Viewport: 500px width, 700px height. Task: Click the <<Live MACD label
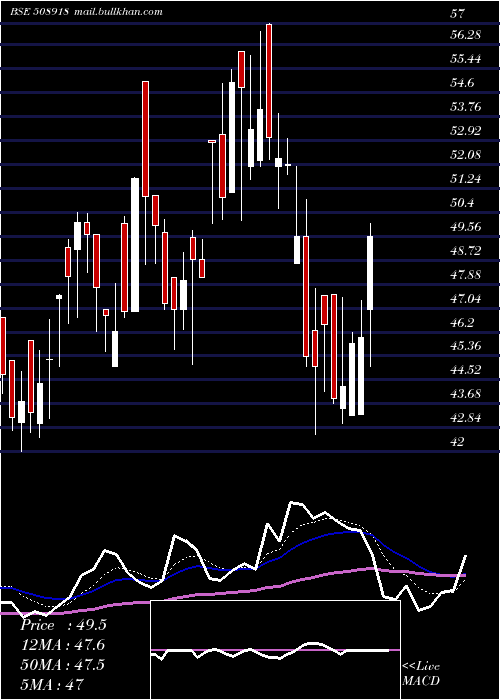tap(421, 673)
